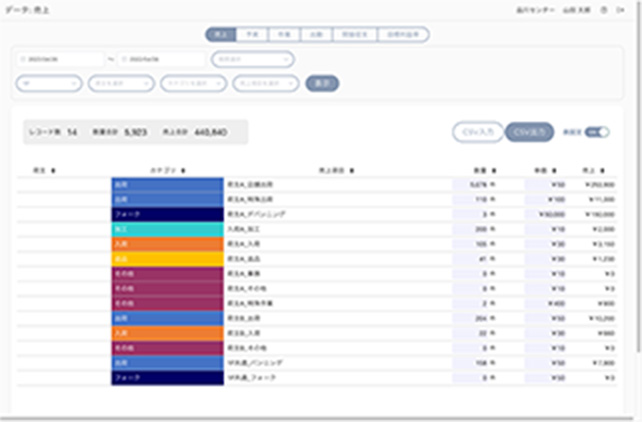Click the teal 加工 category color cell

tap(167, 229)
